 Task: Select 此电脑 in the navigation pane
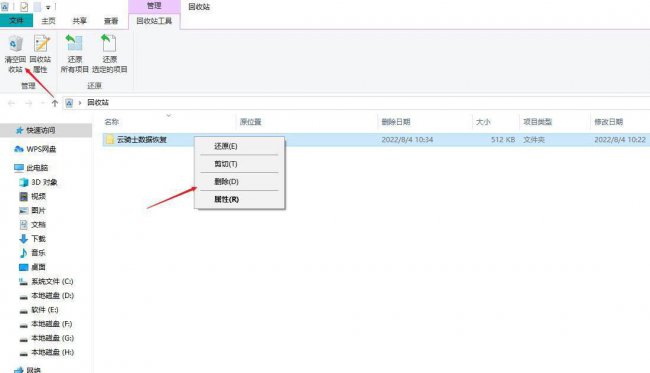(x=37, y=168)
